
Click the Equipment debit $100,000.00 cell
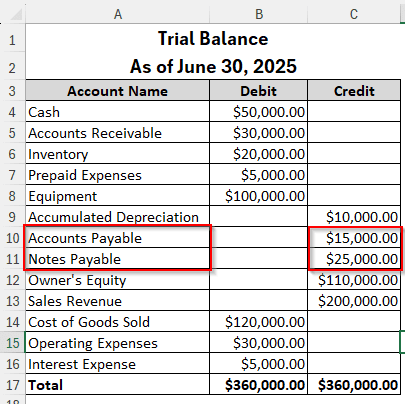pos(258,196)
